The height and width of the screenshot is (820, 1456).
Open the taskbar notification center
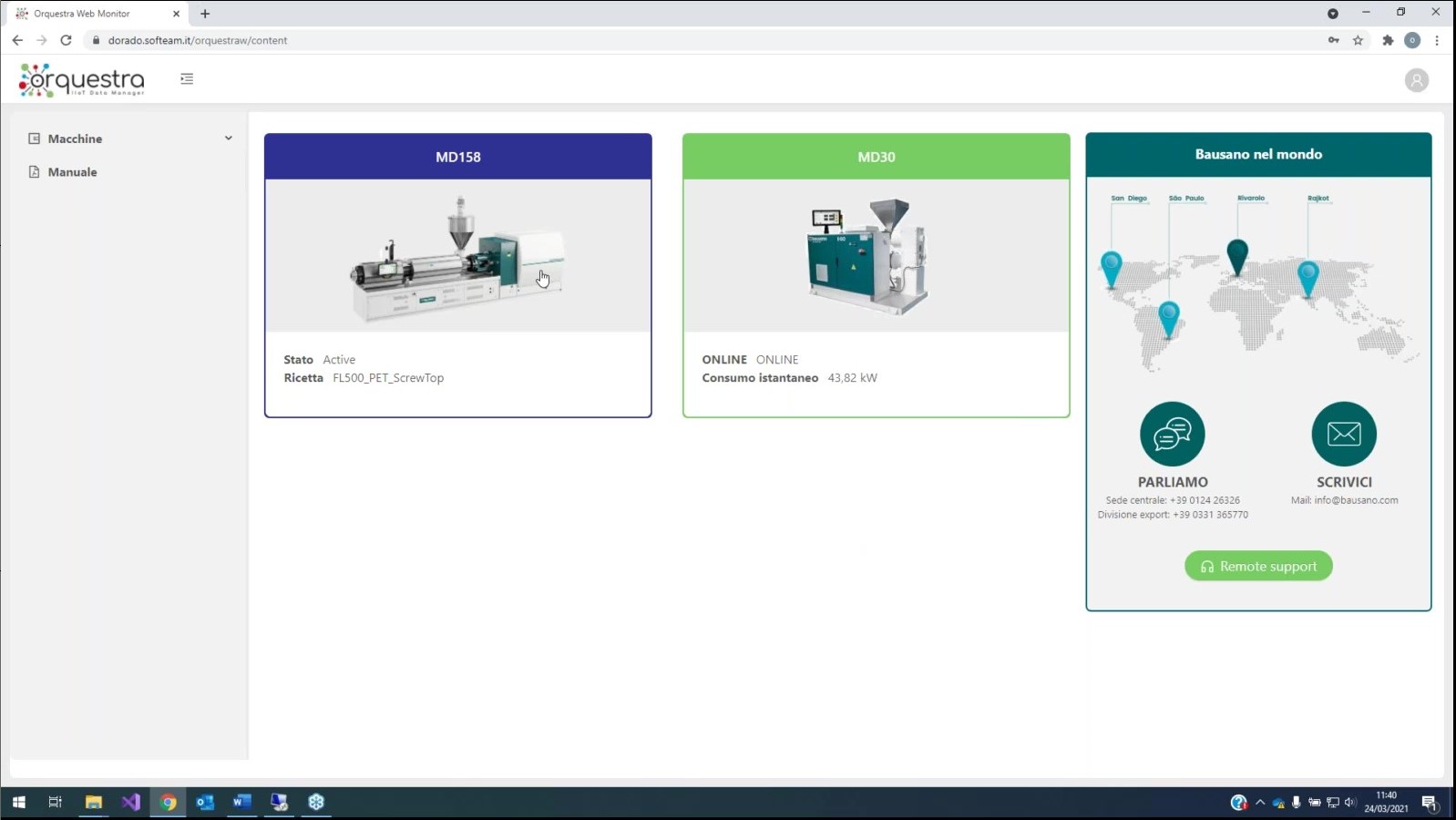[x=1429, y=803]
